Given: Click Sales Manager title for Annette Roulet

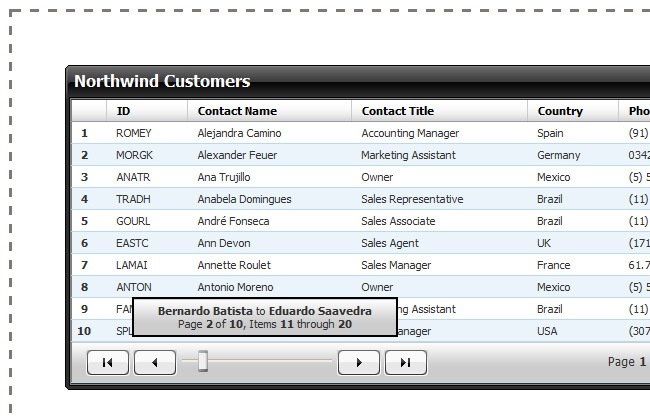Looking at the screenshot, I should coord(396,265).
